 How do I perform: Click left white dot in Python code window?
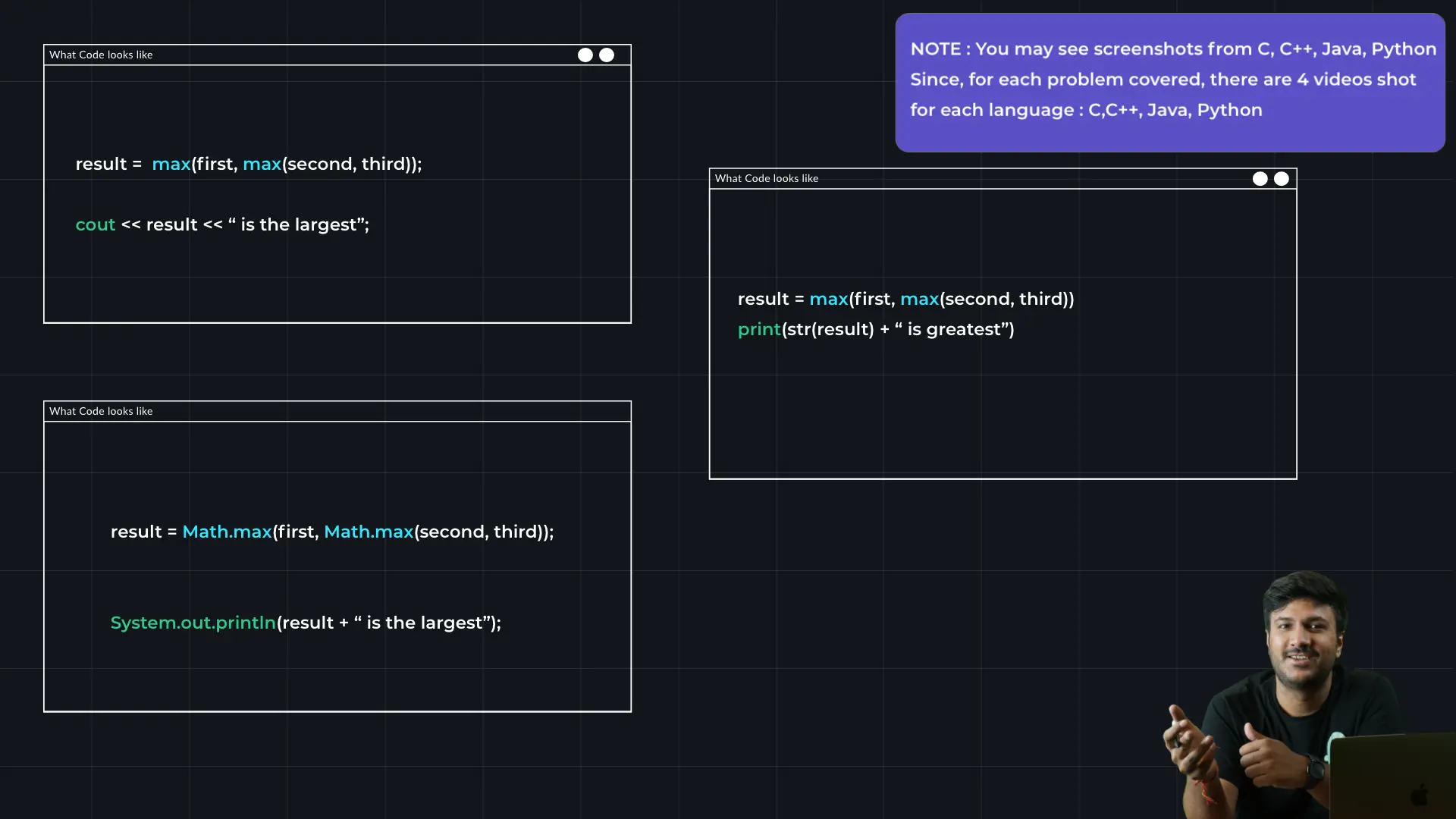tap(1260, 179)
